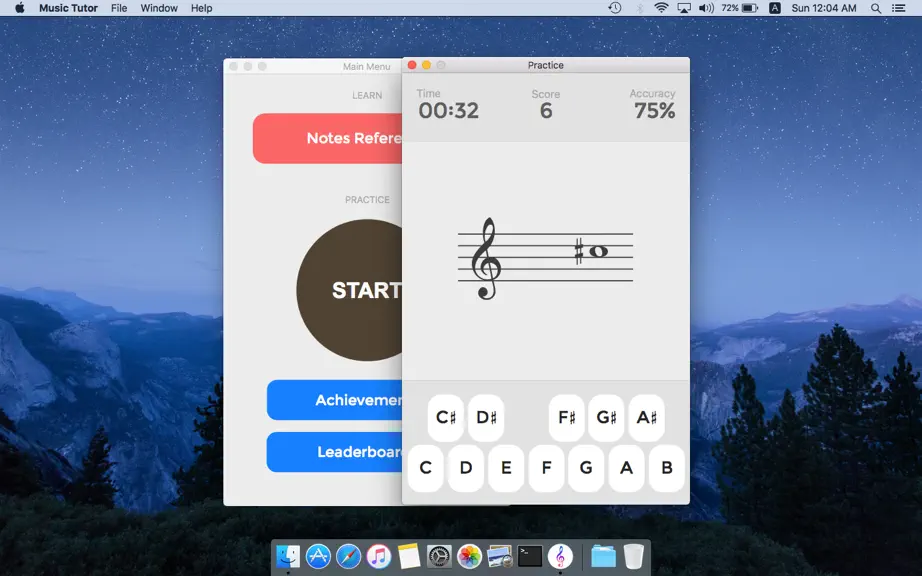This screenshot has width=922, height=576.
Task: Open the Wi-Fi status menu
Action: (x=661, y=8)
